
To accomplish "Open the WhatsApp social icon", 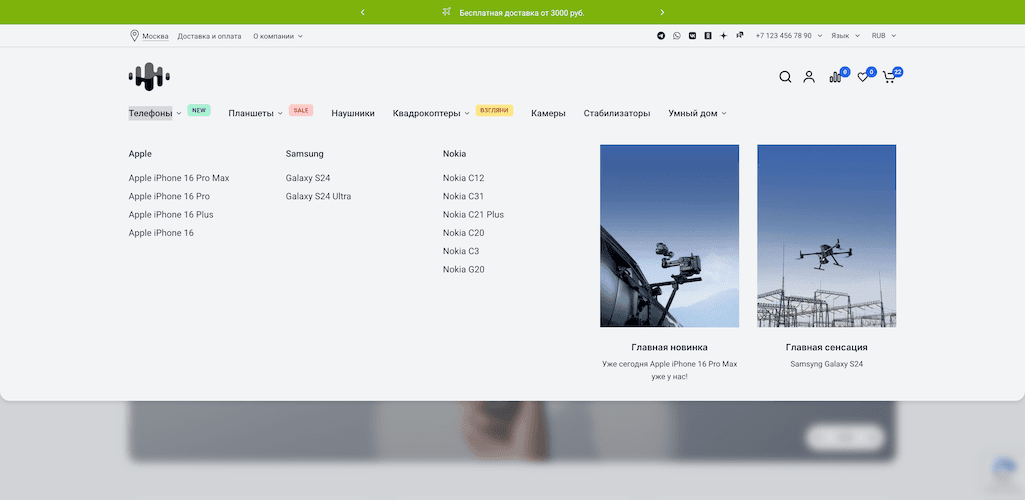I will click(677, 36).
